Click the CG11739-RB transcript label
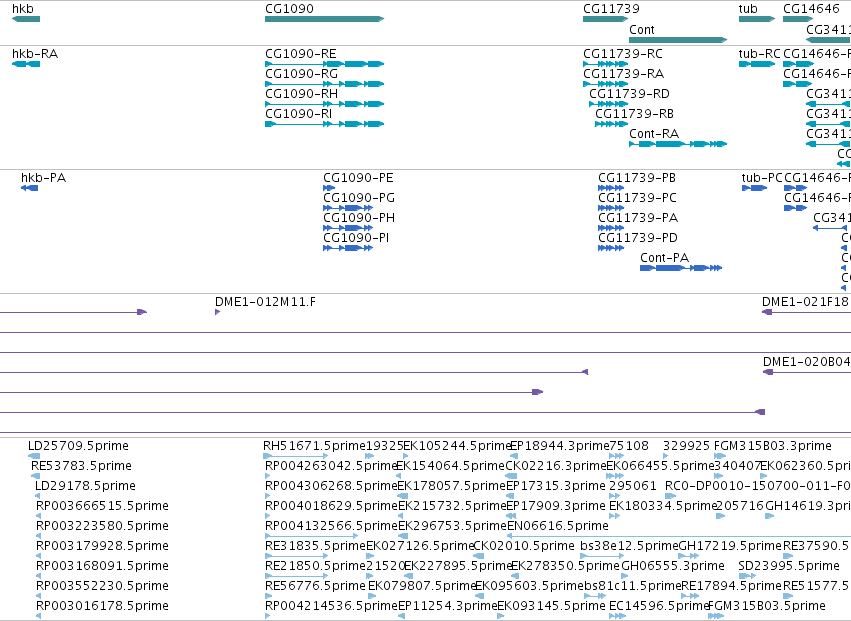Image resolution: width=851 pixels, height=621 pixels. pyautogui.click(x=634, y=114)
